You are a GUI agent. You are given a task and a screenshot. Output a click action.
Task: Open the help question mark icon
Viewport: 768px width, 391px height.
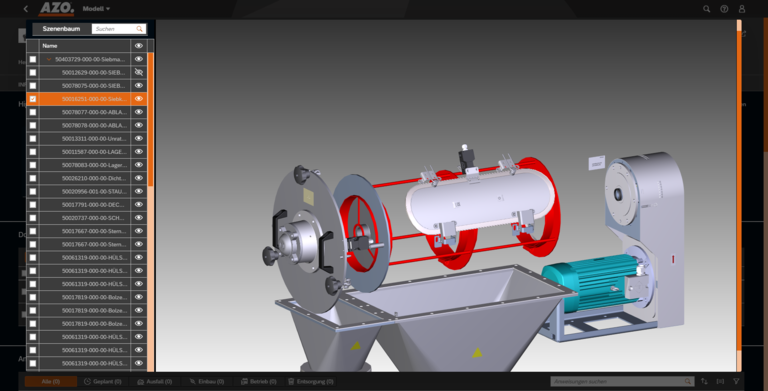tap(724, 9)
